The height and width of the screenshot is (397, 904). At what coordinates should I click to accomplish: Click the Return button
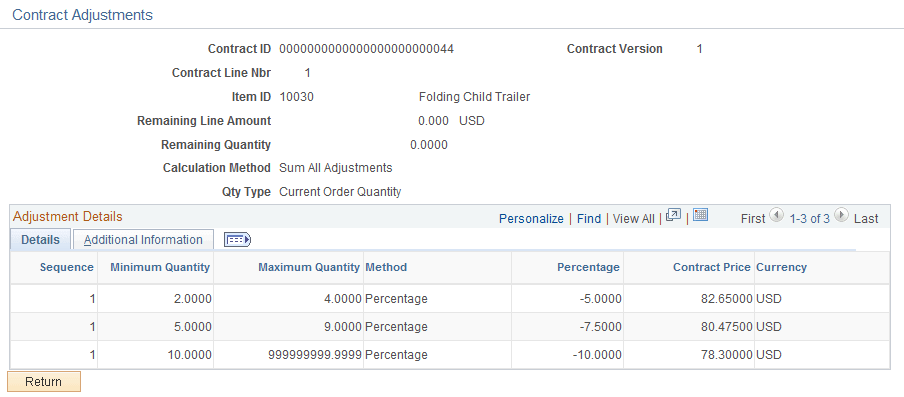(x=44, y=381)
